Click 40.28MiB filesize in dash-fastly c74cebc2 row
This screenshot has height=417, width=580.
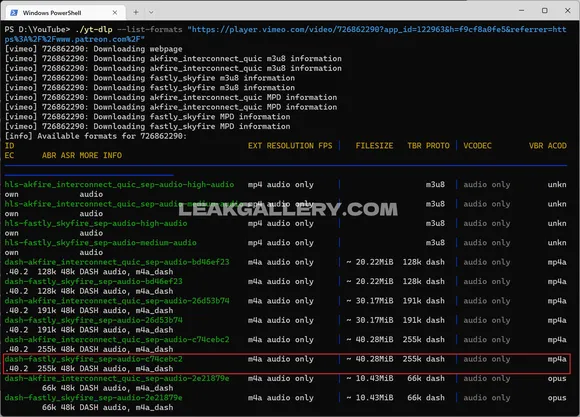tap(374, 359)
